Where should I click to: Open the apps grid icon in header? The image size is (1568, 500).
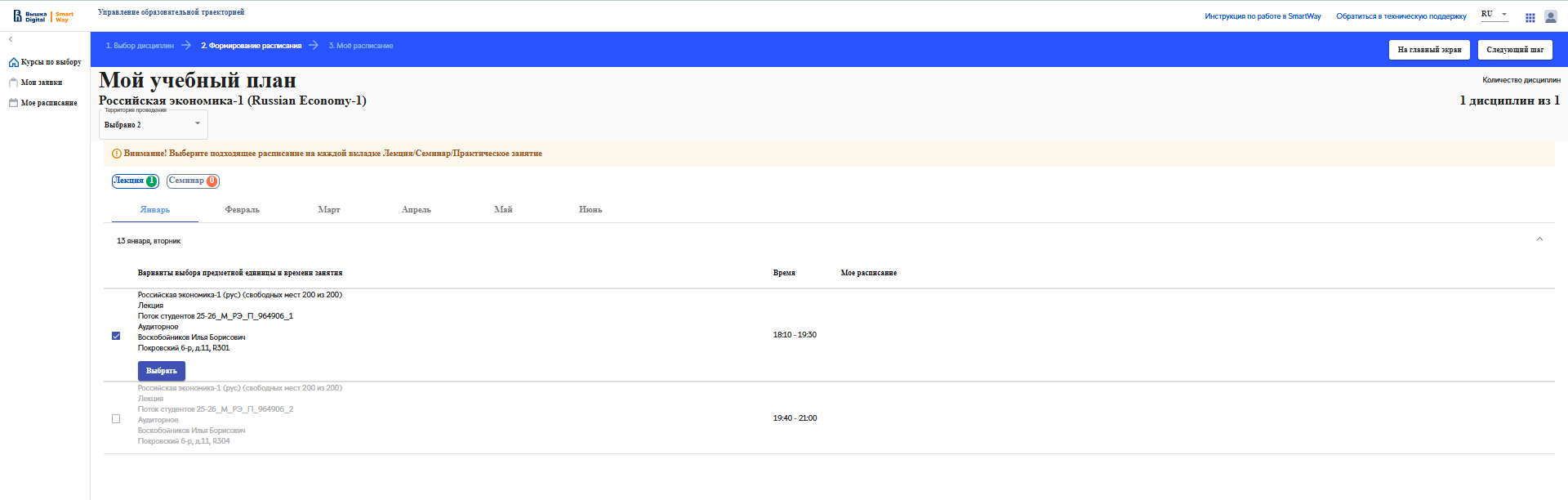[x=1530, y=17]
